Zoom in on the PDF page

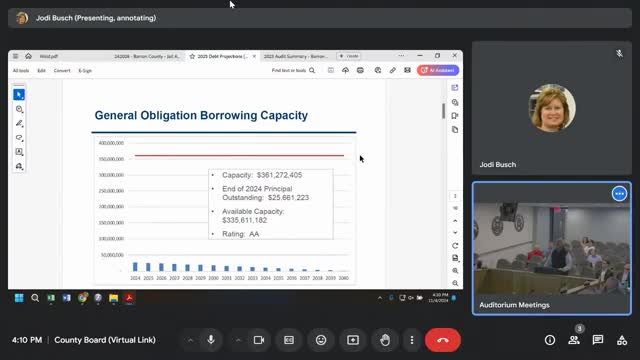tap(455, 271)
